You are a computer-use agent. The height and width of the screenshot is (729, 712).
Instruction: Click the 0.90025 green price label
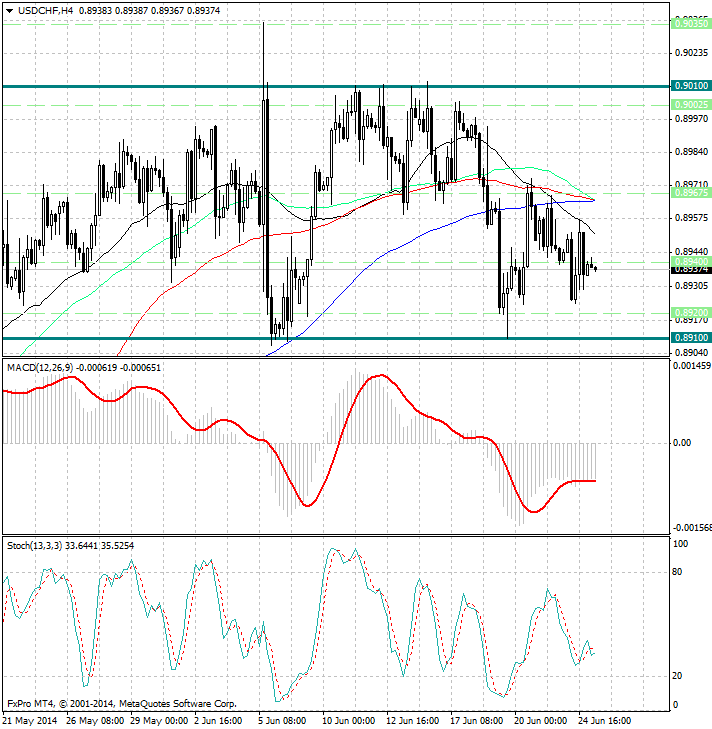691,105
